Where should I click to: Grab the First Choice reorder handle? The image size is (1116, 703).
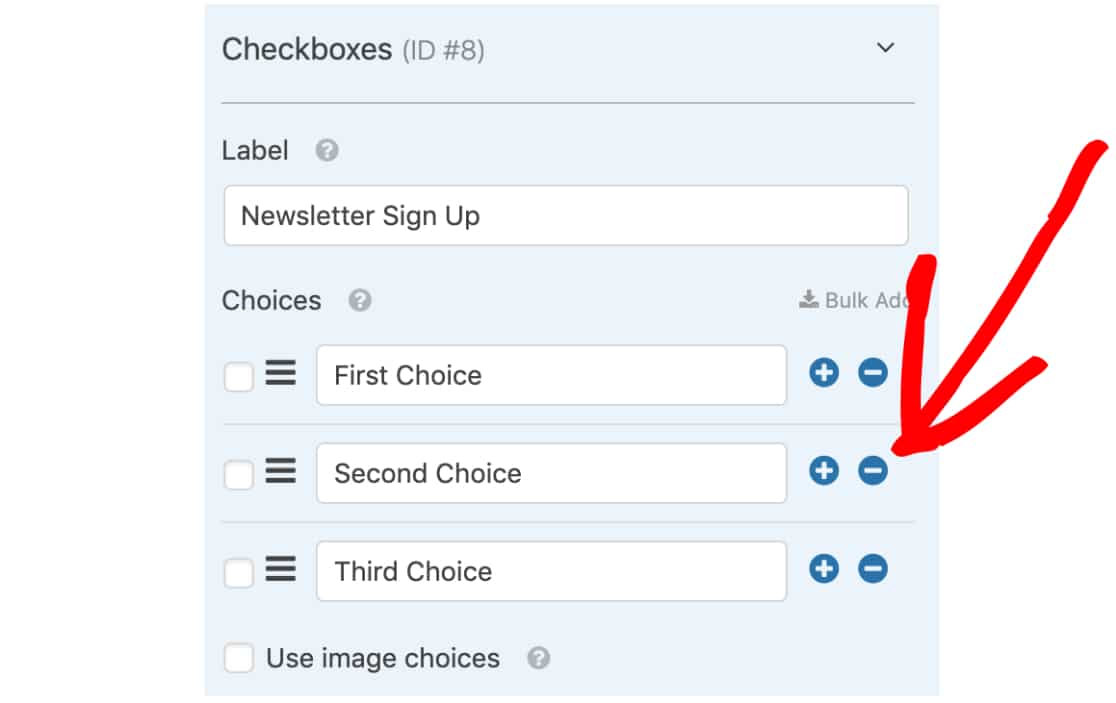point(280,373)
